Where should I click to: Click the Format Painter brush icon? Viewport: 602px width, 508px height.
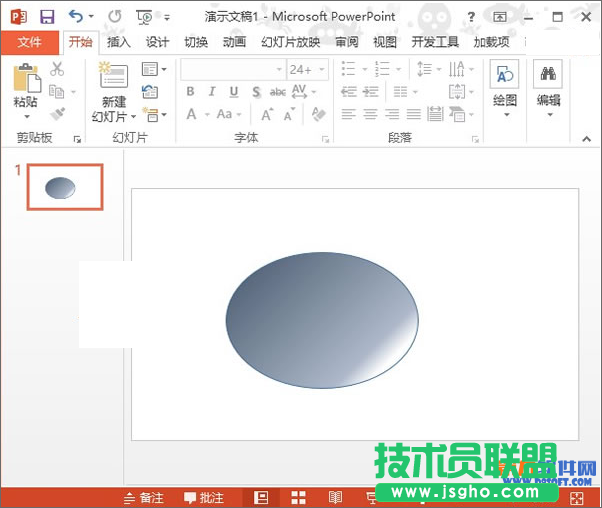pos(58,114)
